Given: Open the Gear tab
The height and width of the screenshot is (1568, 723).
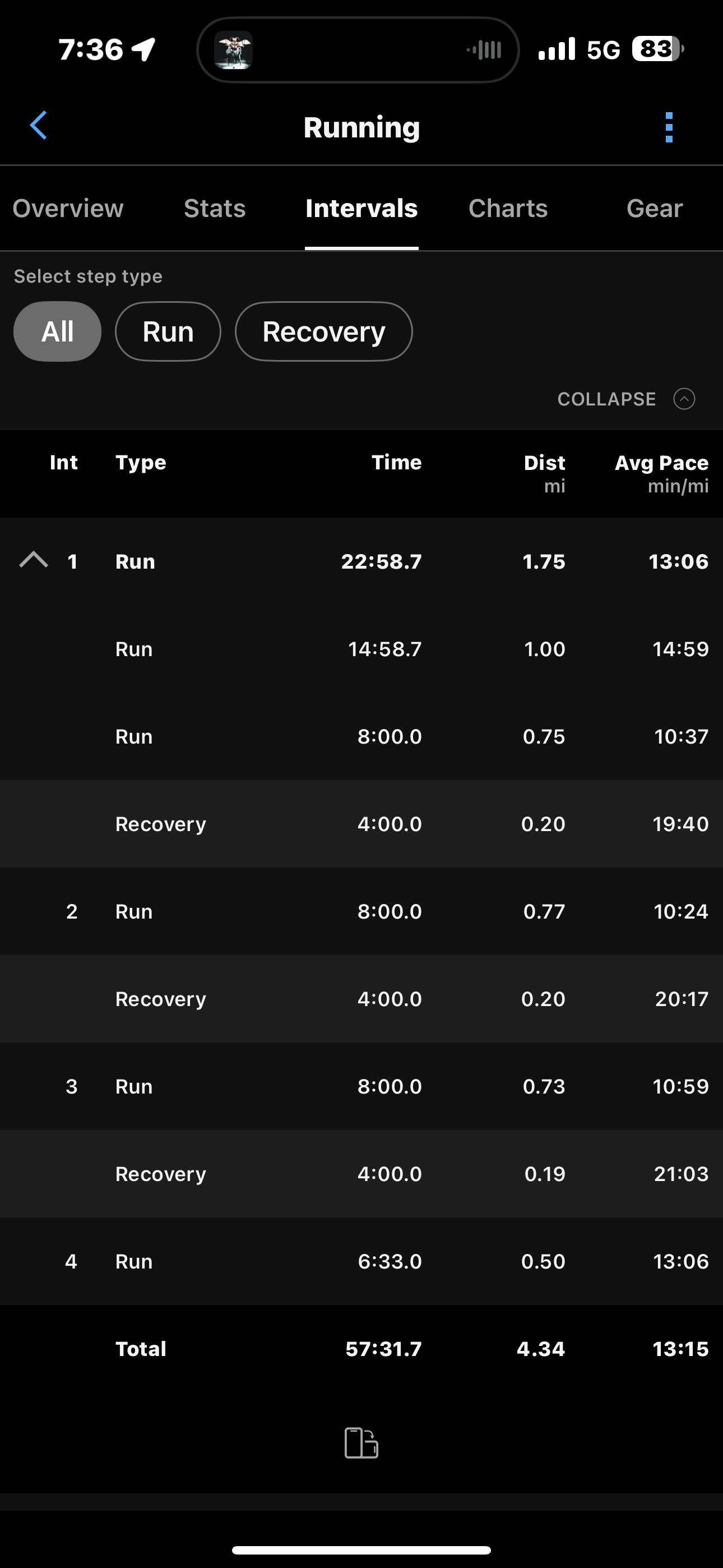Looking at the screenshot, I should click(x=654, y=209).
